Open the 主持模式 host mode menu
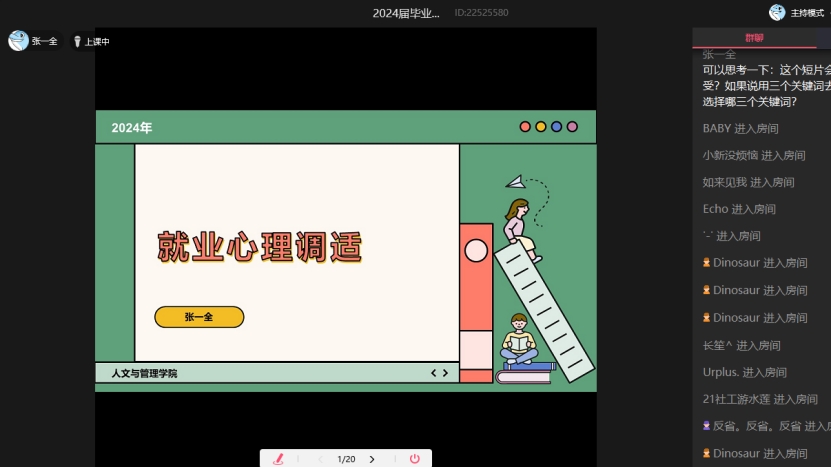 (x=807, y=13)
